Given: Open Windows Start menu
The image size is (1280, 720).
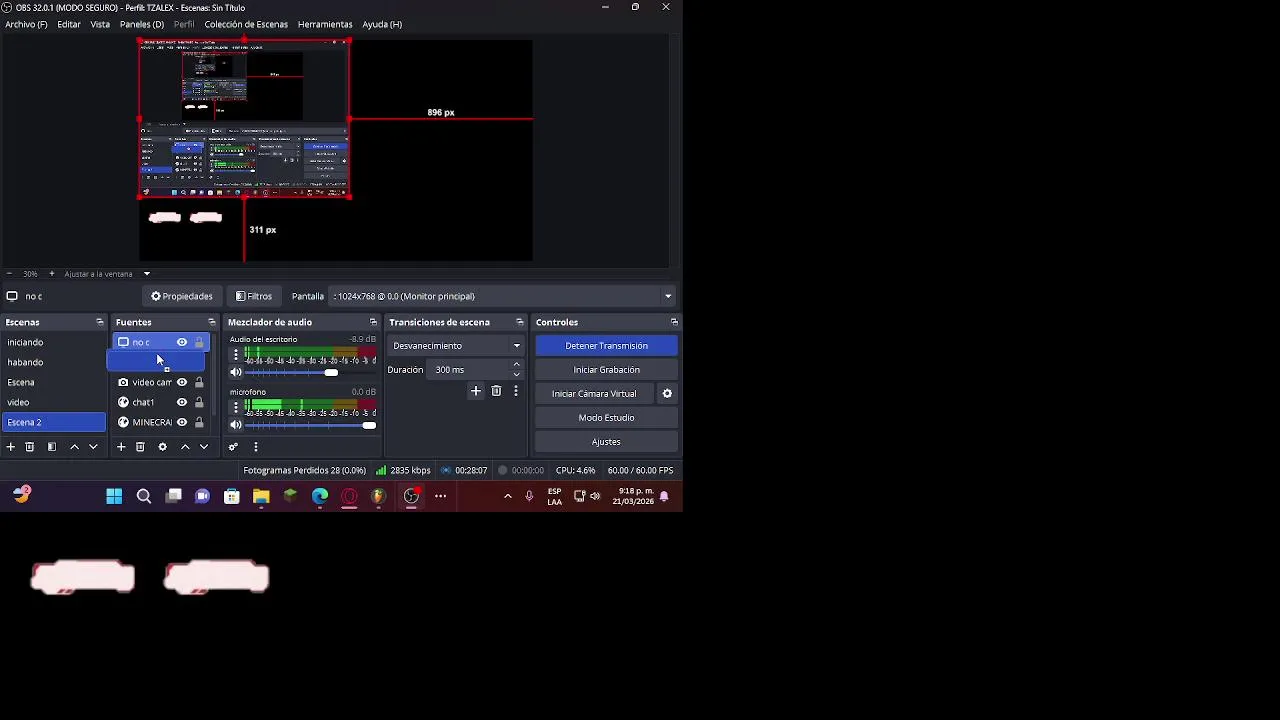Looking at the screenshot, I should (x=114, y=496).
